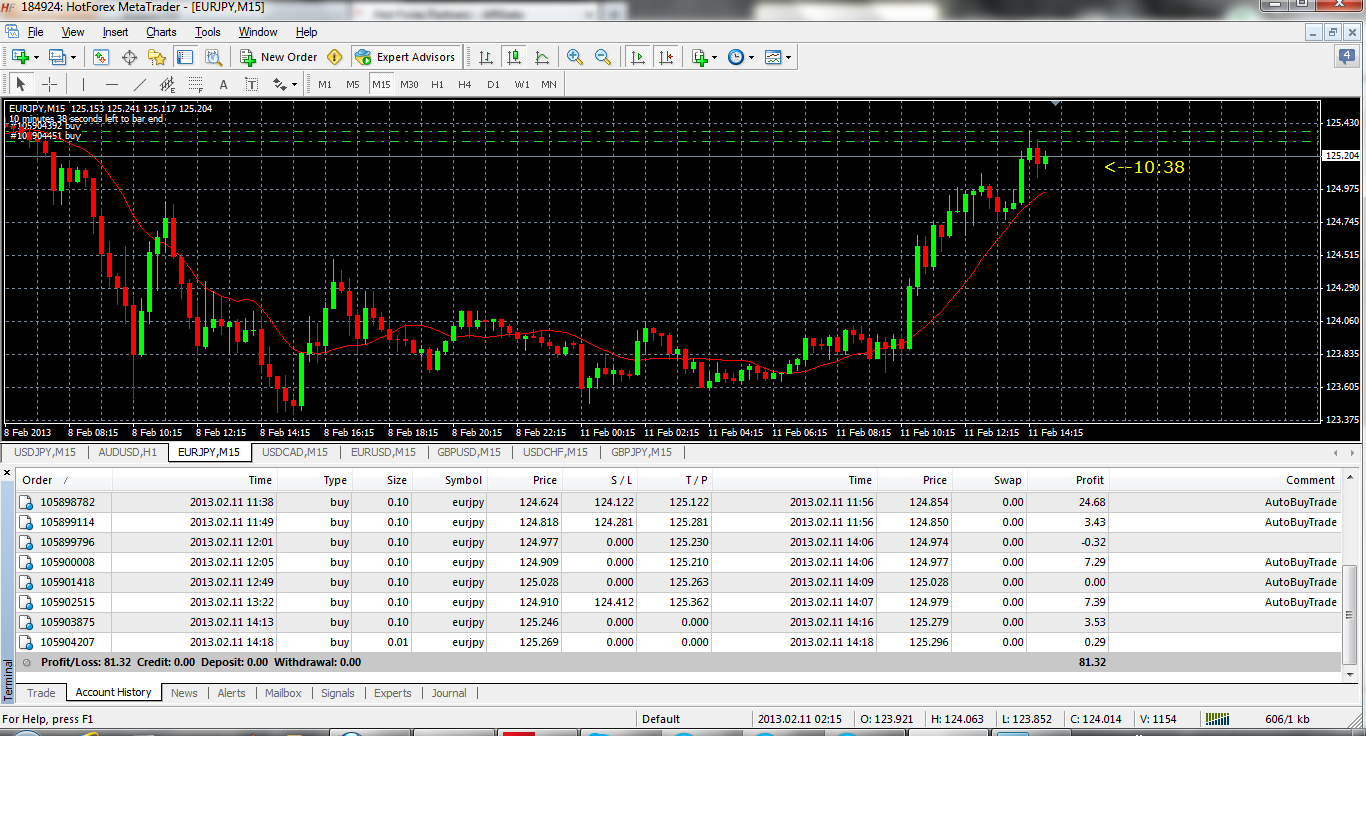This screenshot has height=813, width=1366.
Task: Expand the Profiles dropdown arrow
Action: tap(73, 57)
